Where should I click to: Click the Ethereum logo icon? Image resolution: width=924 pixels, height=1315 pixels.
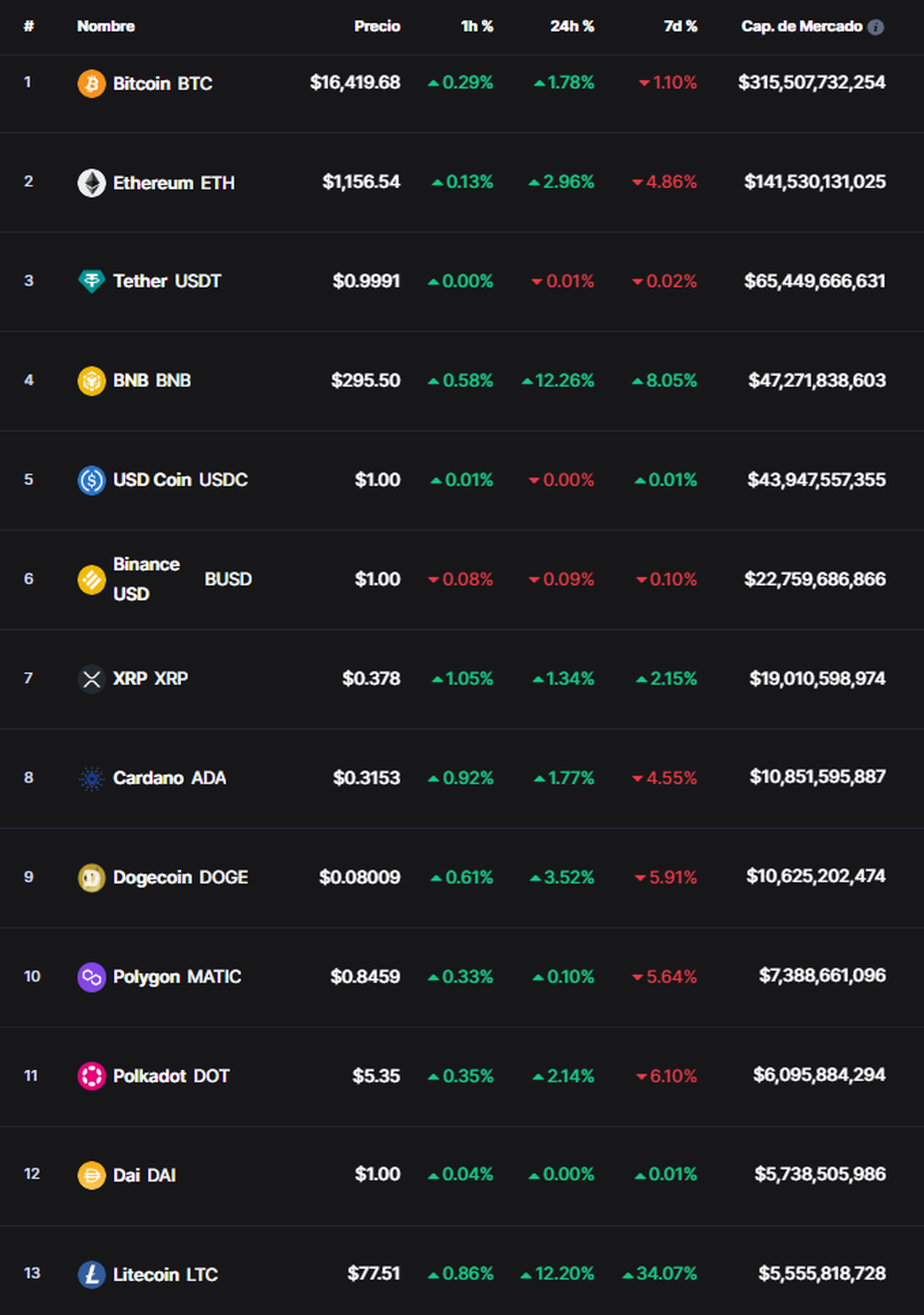91,183
